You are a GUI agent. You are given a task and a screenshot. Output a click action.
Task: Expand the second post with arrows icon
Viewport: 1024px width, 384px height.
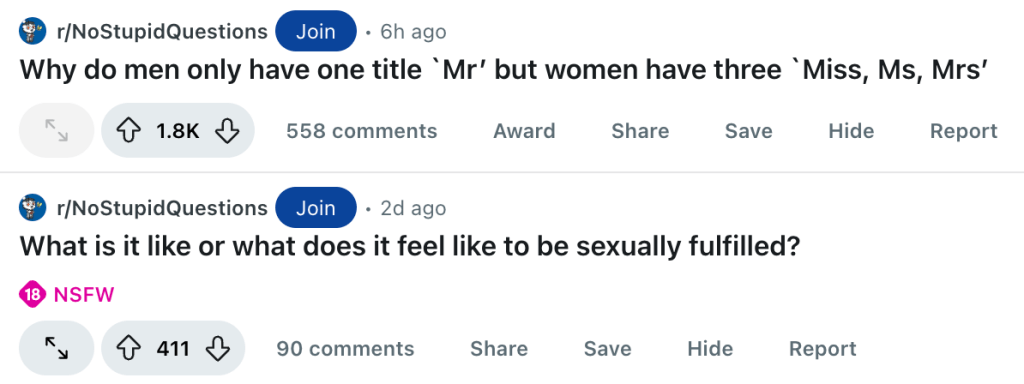(x=57, y=348)
